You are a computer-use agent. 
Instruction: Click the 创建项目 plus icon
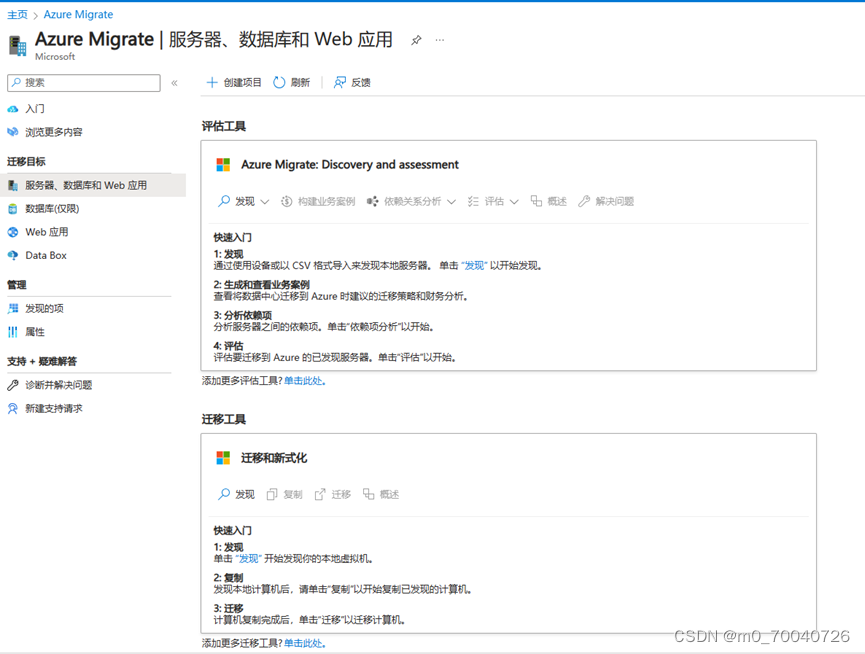tap(212, 83)
